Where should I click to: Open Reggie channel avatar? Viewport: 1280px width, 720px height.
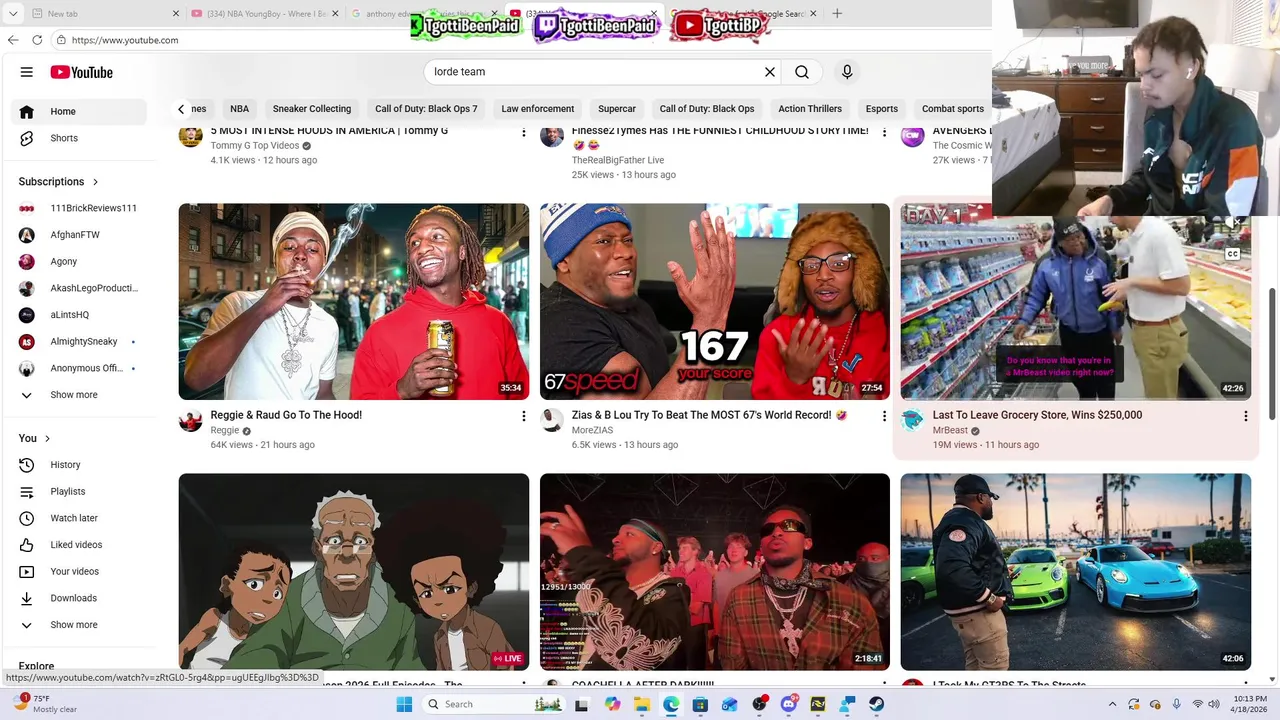click(191, 420)
